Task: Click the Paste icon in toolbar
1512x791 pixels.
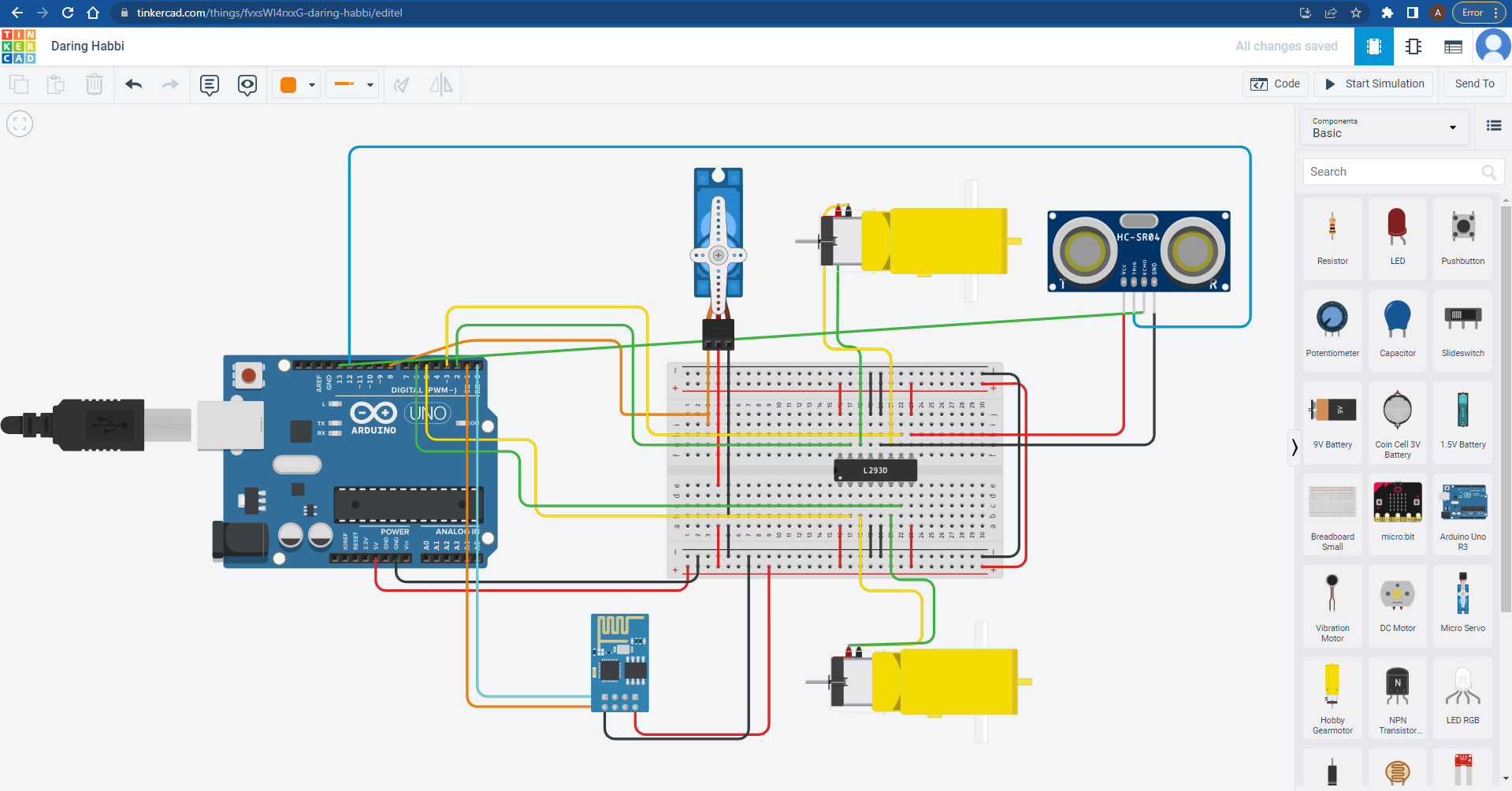Action: [56, 84]
